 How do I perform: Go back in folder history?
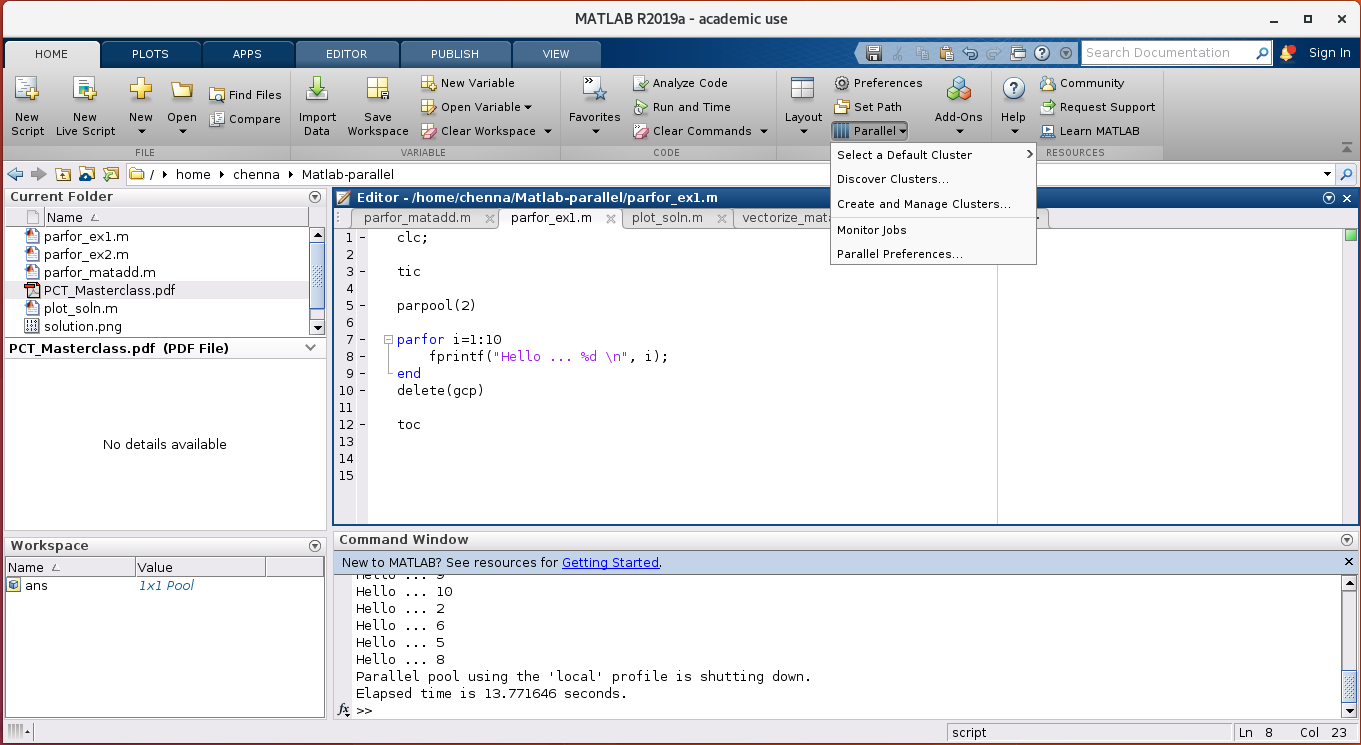click(x=15, y=174)
